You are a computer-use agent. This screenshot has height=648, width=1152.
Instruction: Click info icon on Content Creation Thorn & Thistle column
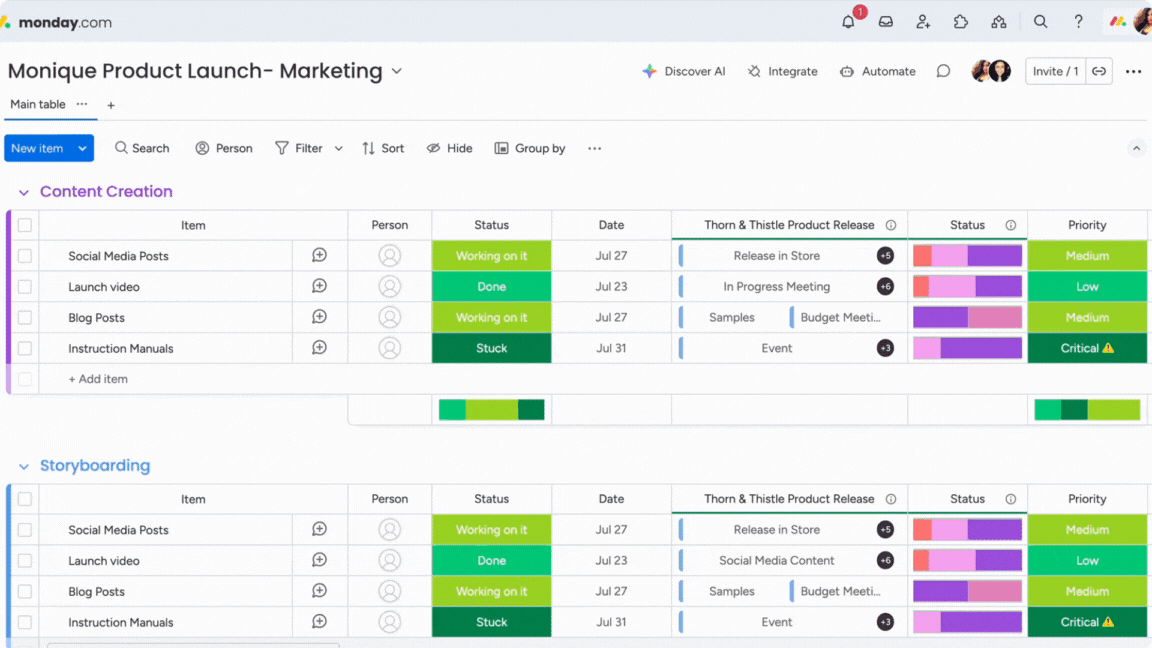[x=890, y=225]
